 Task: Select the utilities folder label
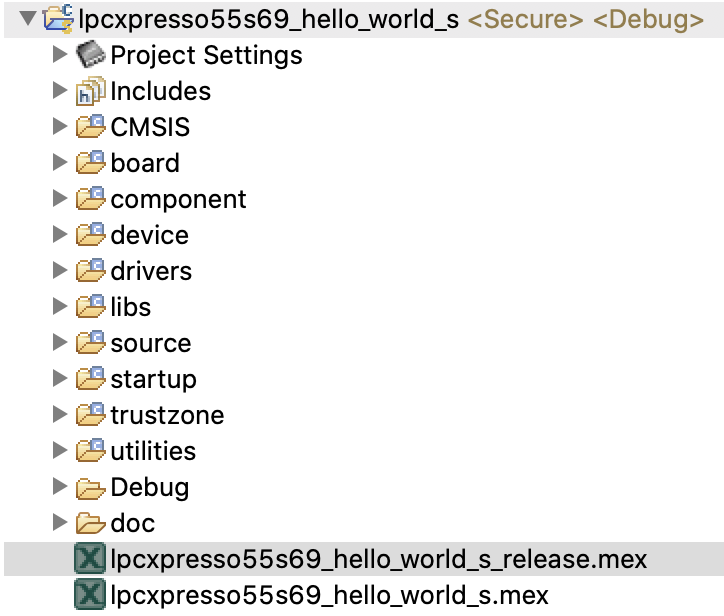click(153, 451)
